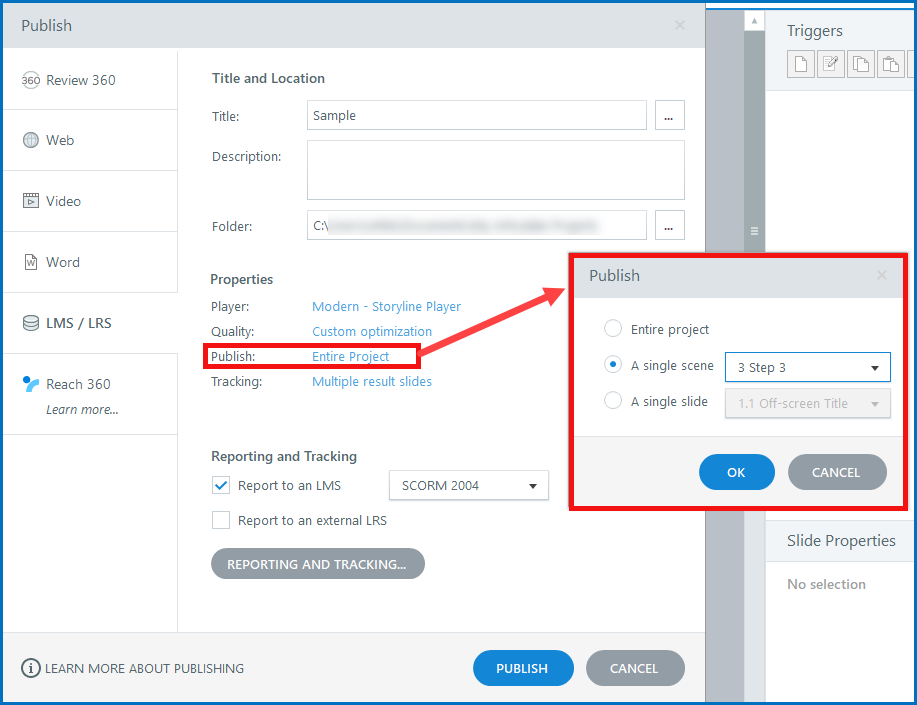Click the Description text area
Image resolution: width=917 pixels, height=705 pixels.
(495, 170)
